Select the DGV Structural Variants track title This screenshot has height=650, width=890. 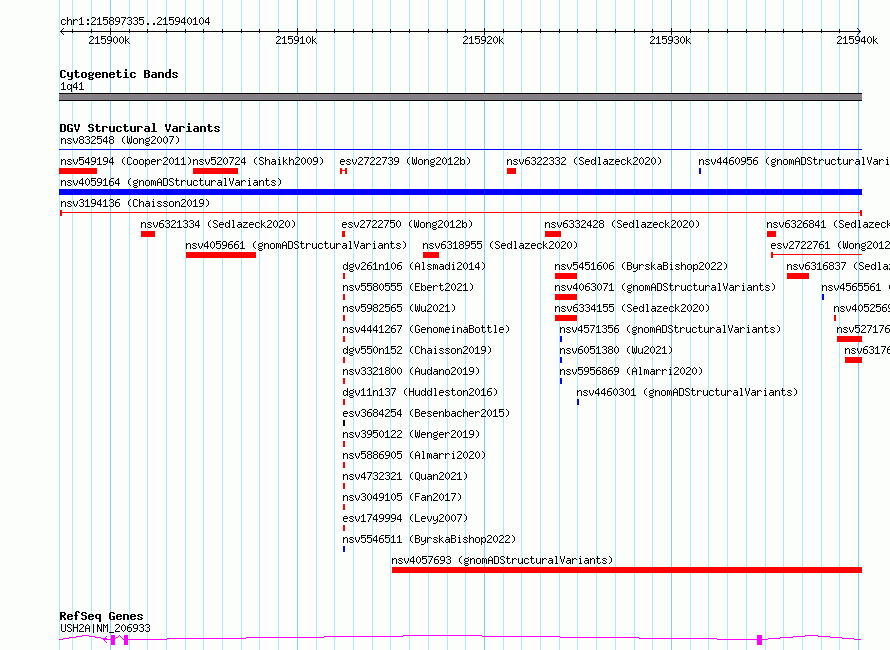[140, 128]
